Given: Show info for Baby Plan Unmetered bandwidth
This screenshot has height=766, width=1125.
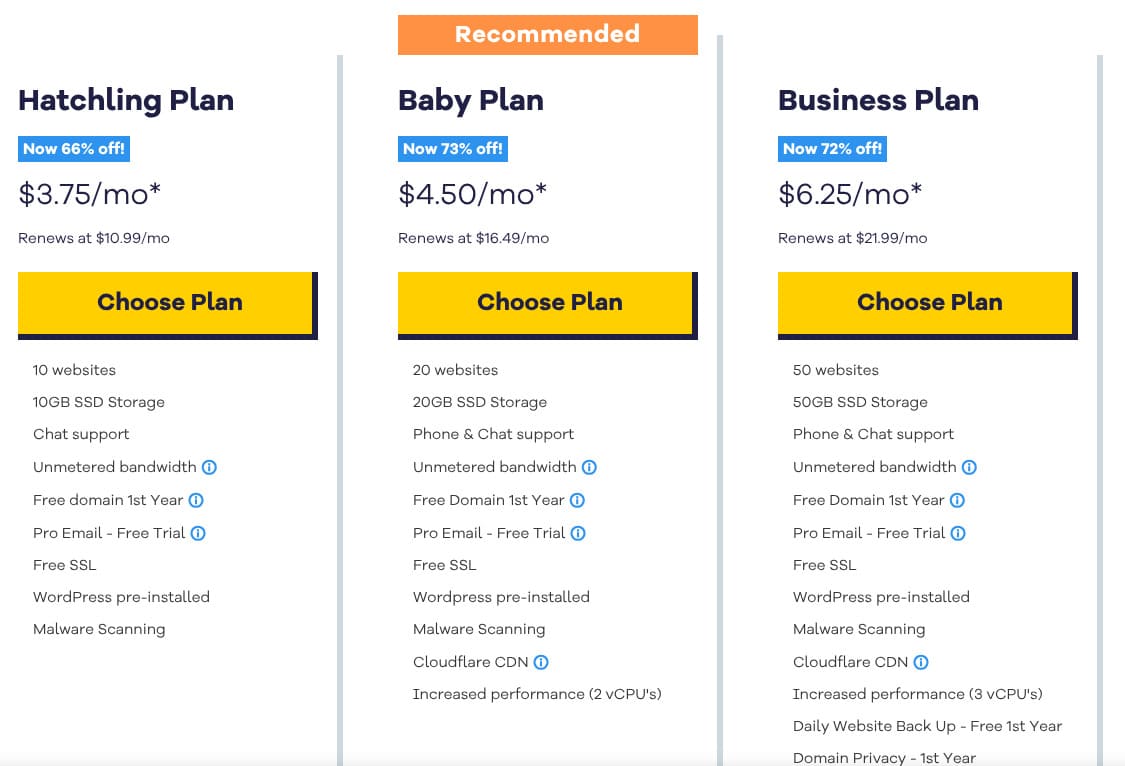Looking at the screenshot, I should (x=590, y=467).
